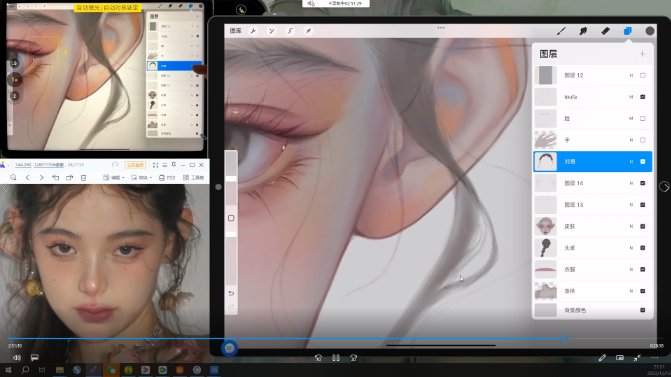The image size is (671, 377).
Task: Close the Layers panel via layers icon
Action: 628,31
